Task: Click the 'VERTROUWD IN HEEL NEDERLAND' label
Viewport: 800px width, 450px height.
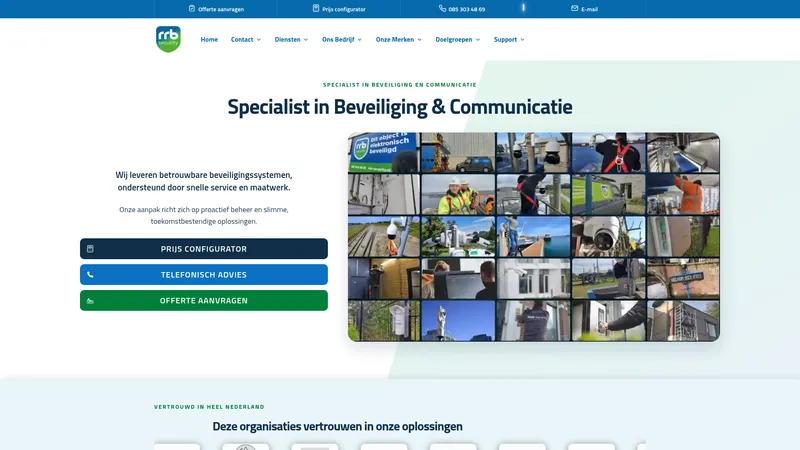Action: (209, 407)
